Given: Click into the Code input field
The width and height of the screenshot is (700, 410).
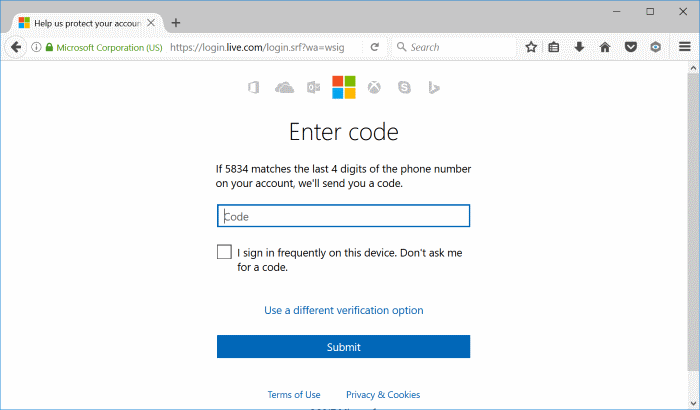Looking at the screenshot, I should click(343, 216).
